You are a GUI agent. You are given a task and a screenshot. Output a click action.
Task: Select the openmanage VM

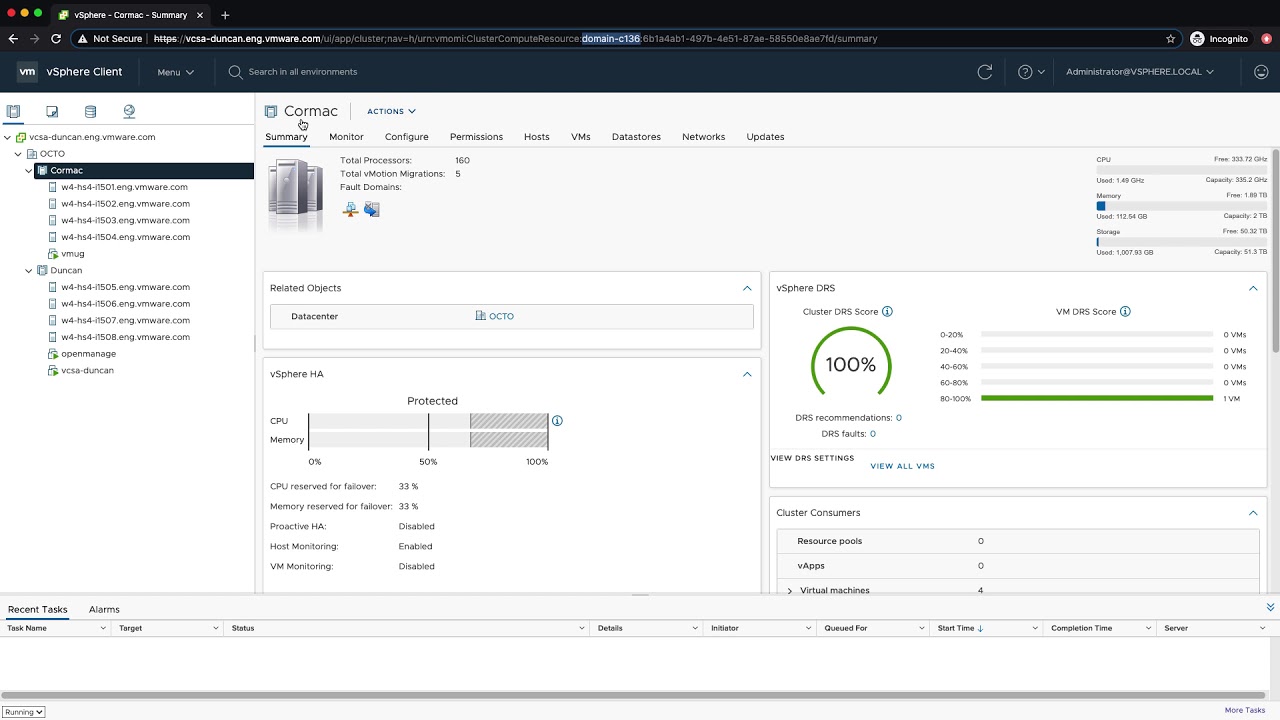pos(88,354)
